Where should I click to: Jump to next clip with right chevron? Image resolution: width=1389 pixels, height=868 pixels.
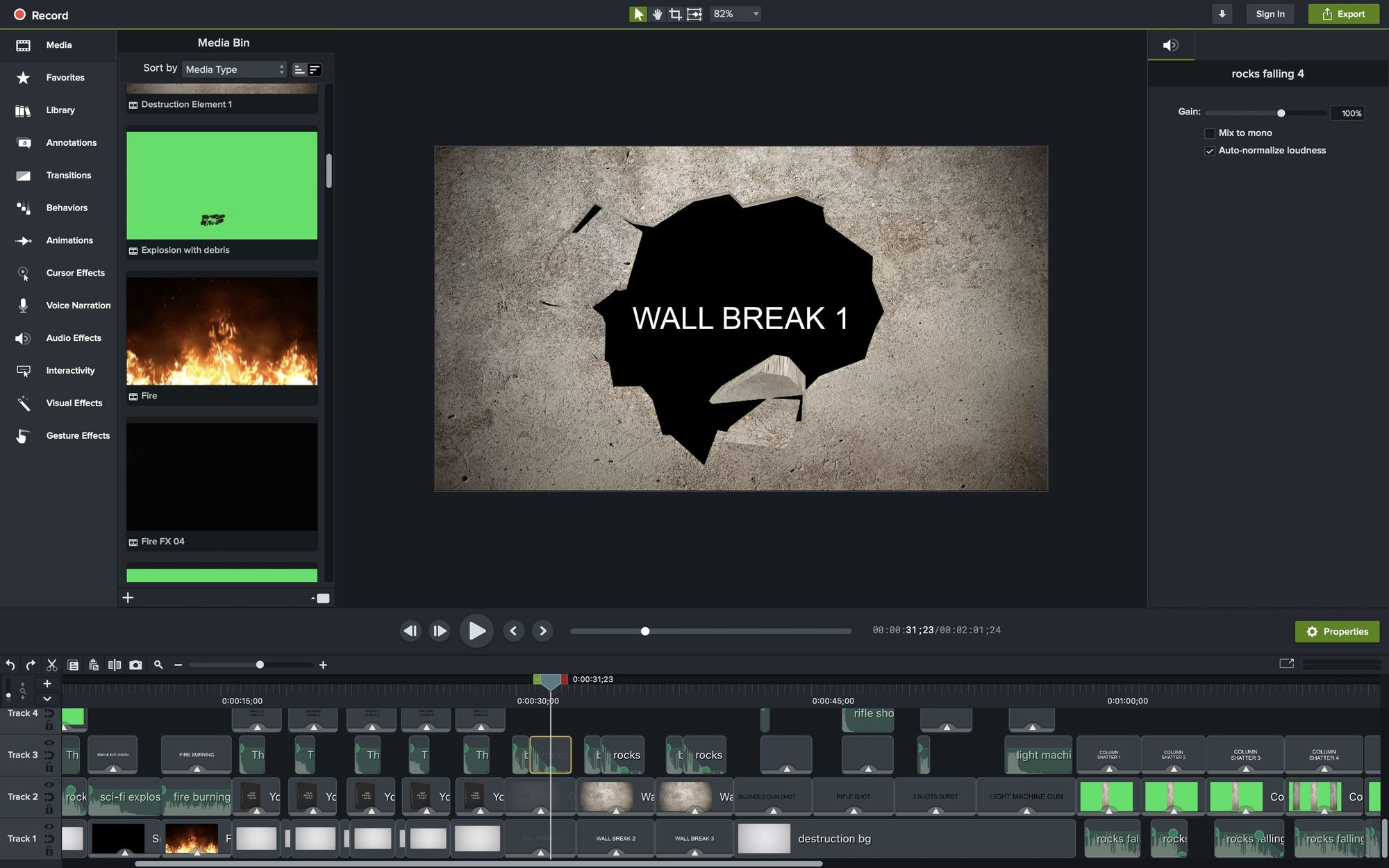[x=543, y=631]
